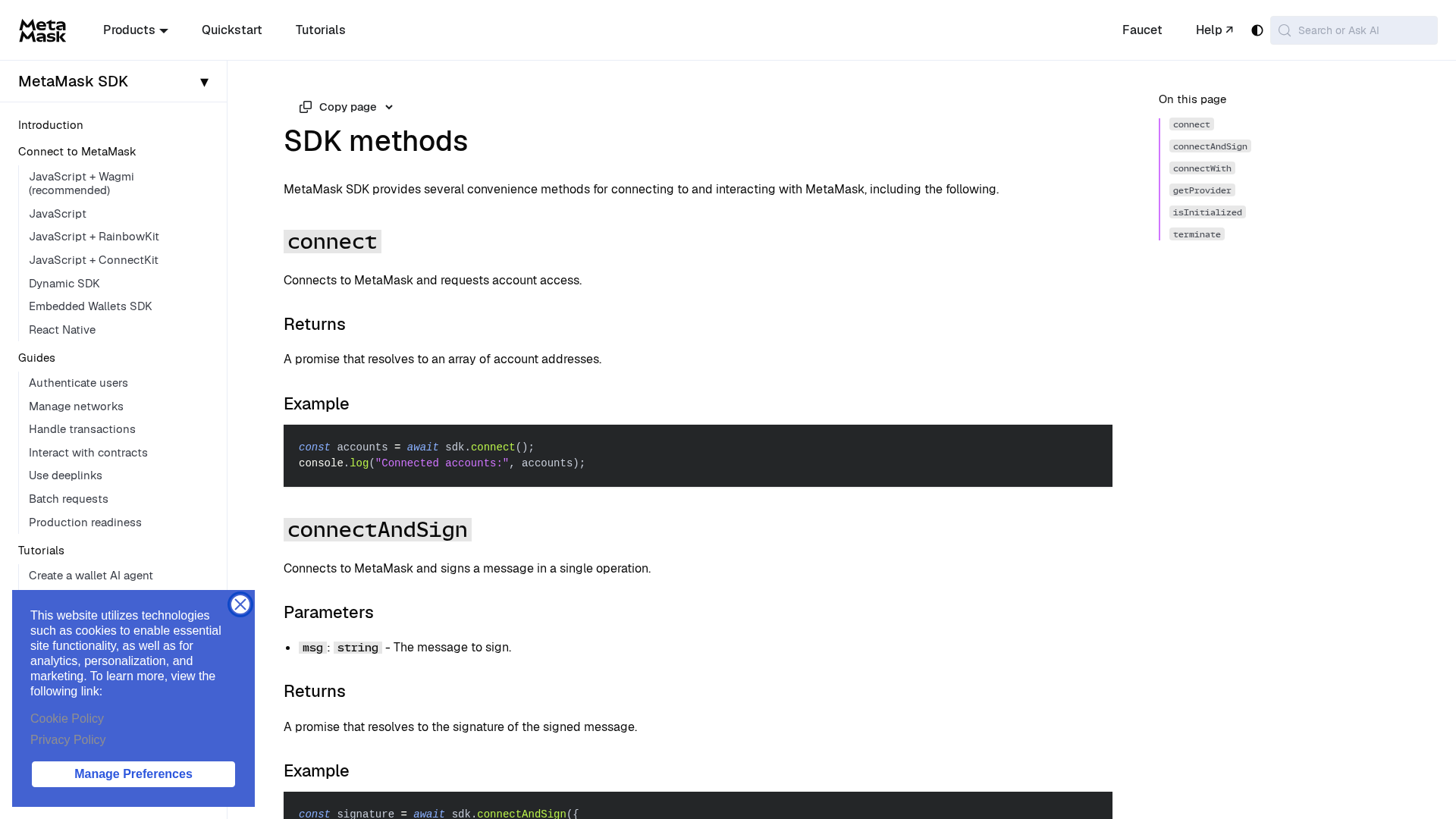Screen dimensions: 1456x819
Task: Click the connectAndSign section heading
Action: tap(378, 529)
